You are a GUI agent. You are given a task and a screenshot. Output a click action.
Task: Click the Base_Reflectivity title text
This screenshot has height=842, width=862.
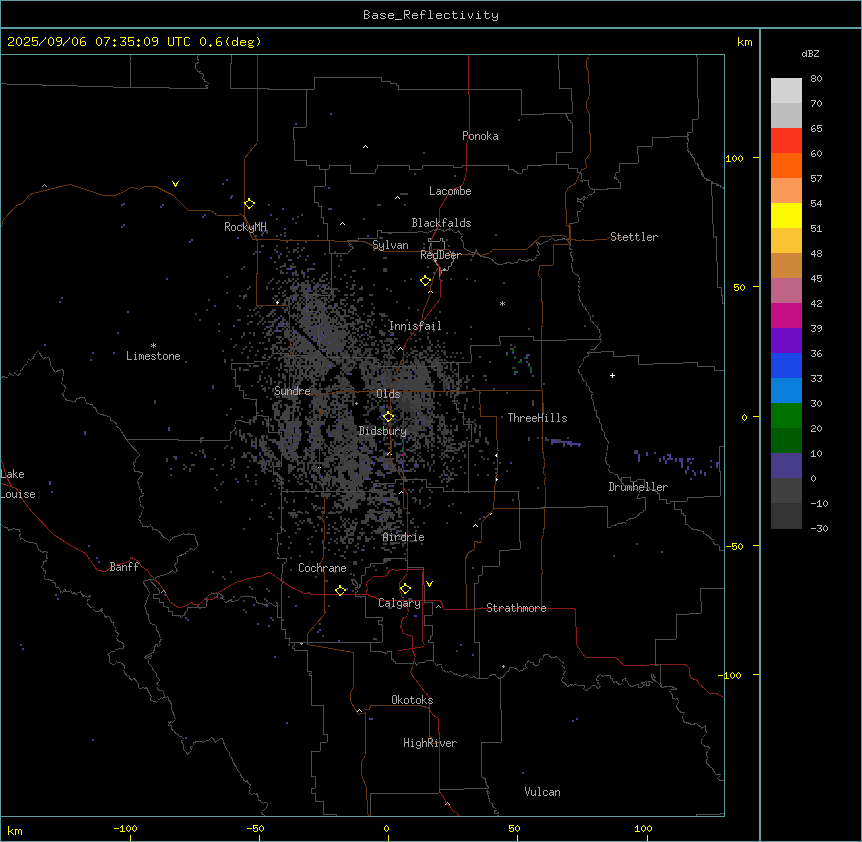(431, 15)
